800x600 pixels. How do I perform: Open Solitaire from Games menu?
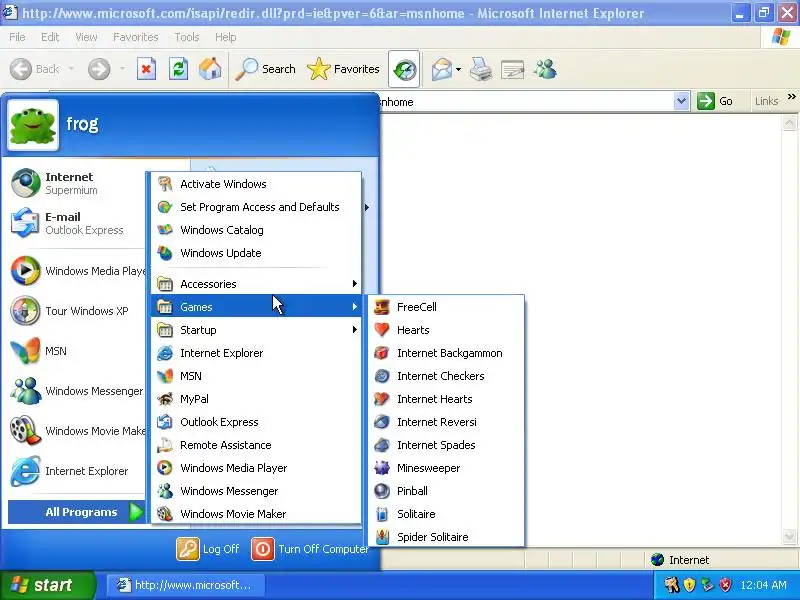[446, 513]
